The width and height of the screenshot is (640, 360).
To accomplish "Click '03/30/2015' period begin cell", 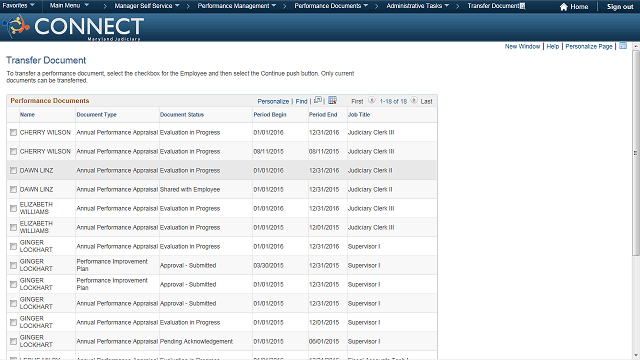I will (268, 265).
